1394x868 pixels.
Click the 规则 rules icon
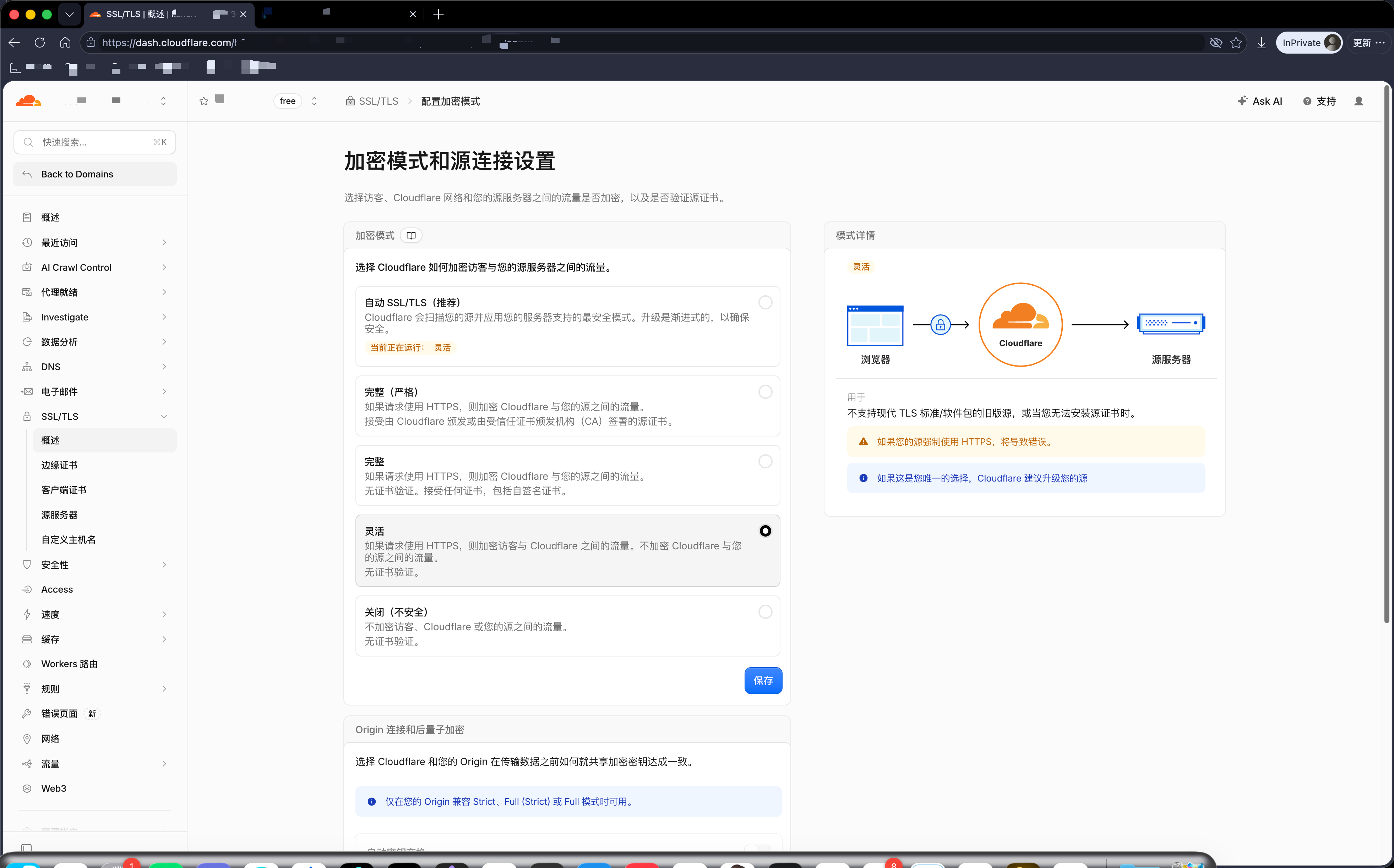point(27,689)
